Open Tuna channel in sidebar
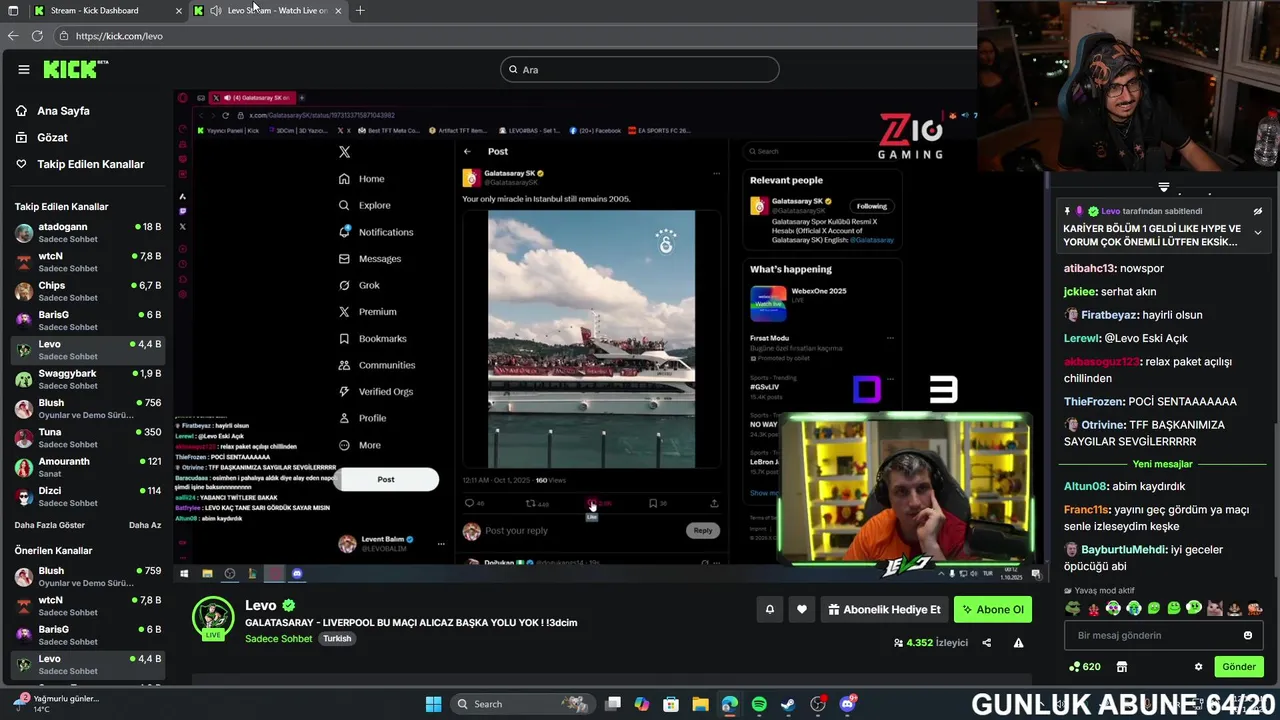This screenshot has height=720, width=1280. 88,438
